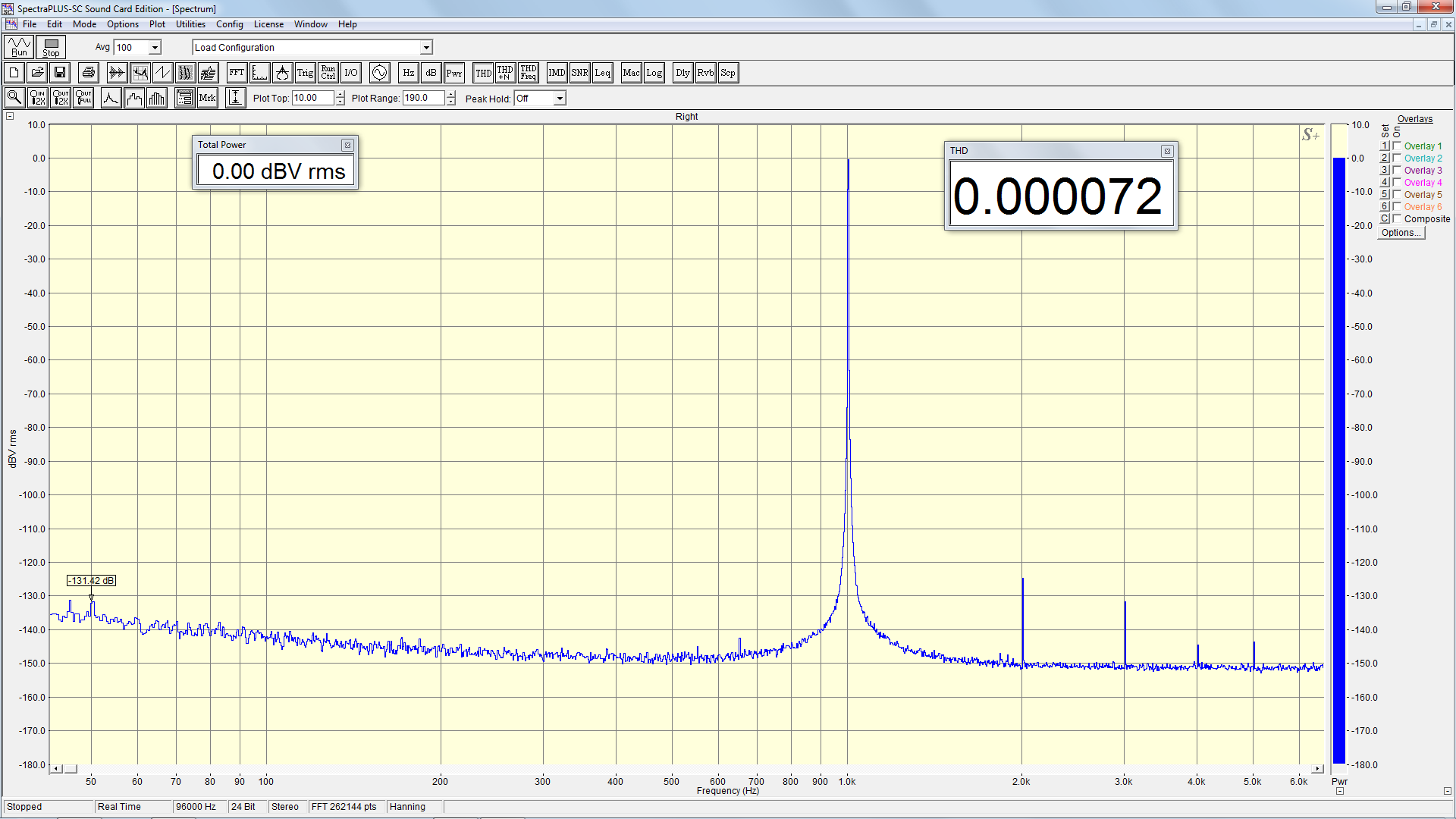1456x819 pixels.
Task: Save with the floppy disk icon
Action: pyautogui.click(x=59, y=73)
